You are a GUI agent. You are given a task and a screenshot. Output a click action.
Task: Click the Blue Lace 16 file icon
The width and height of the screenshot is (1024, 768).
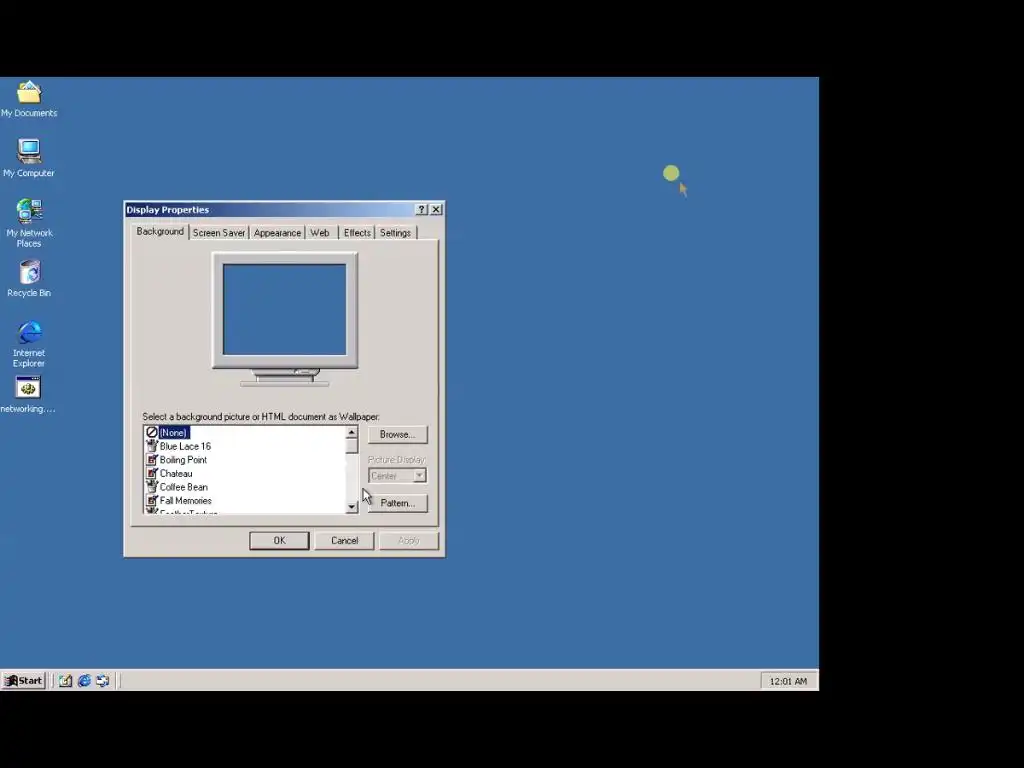pyautogui.click(x=152, y=446)
